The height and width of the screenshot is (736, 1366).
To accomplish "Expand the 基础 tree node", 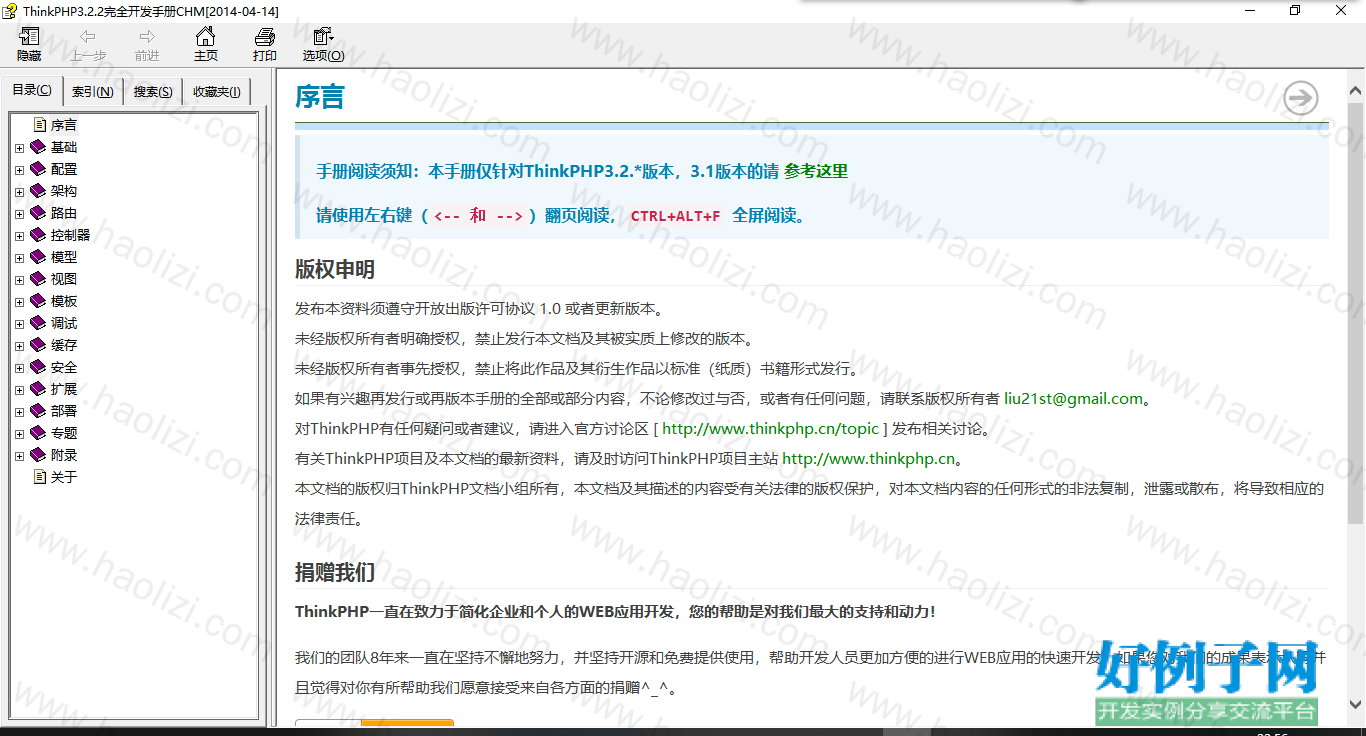I will [x=19, y=148].
